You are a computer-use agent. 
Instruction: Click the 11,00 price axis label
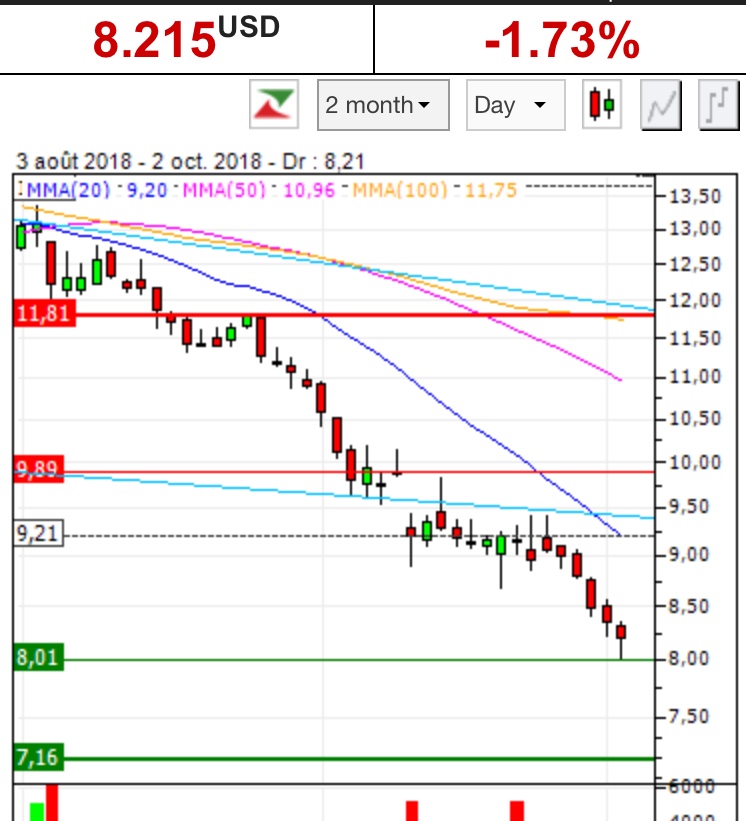pos(695,376)
